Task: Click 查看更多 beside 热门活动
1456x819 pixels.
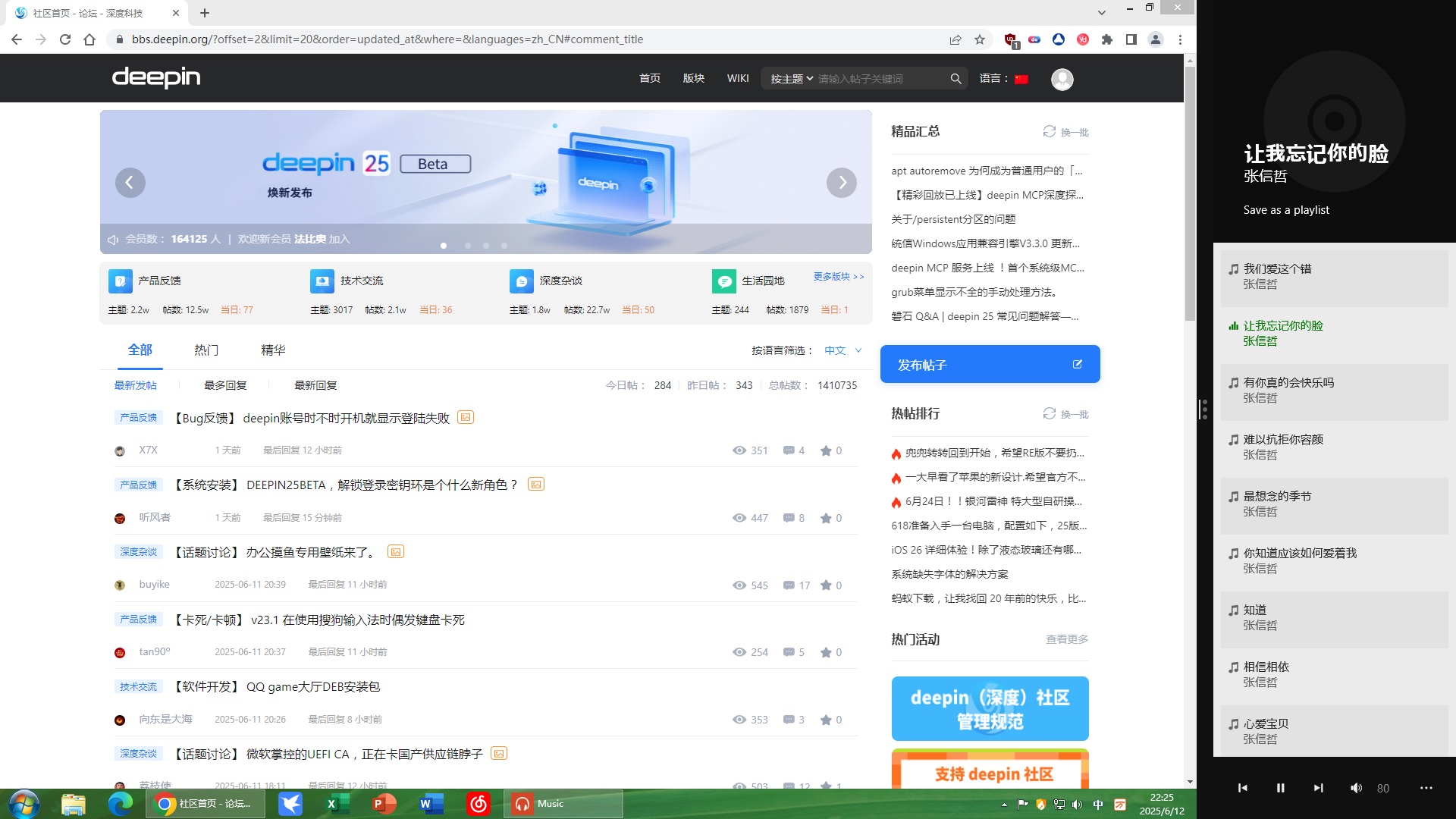Action: point(1067,639)
